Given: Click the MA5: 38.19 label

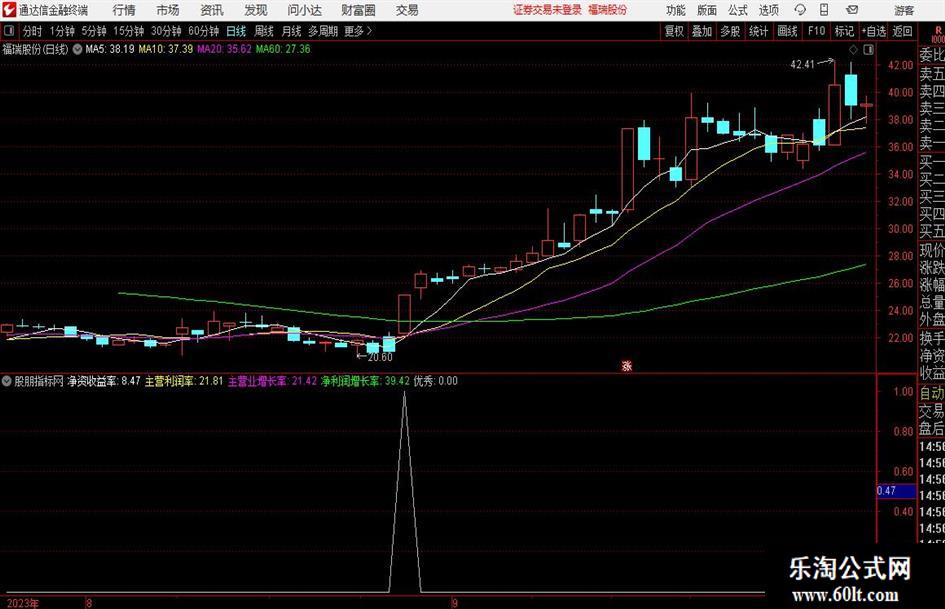Looking at the screenshot, I should pos(110,49).
